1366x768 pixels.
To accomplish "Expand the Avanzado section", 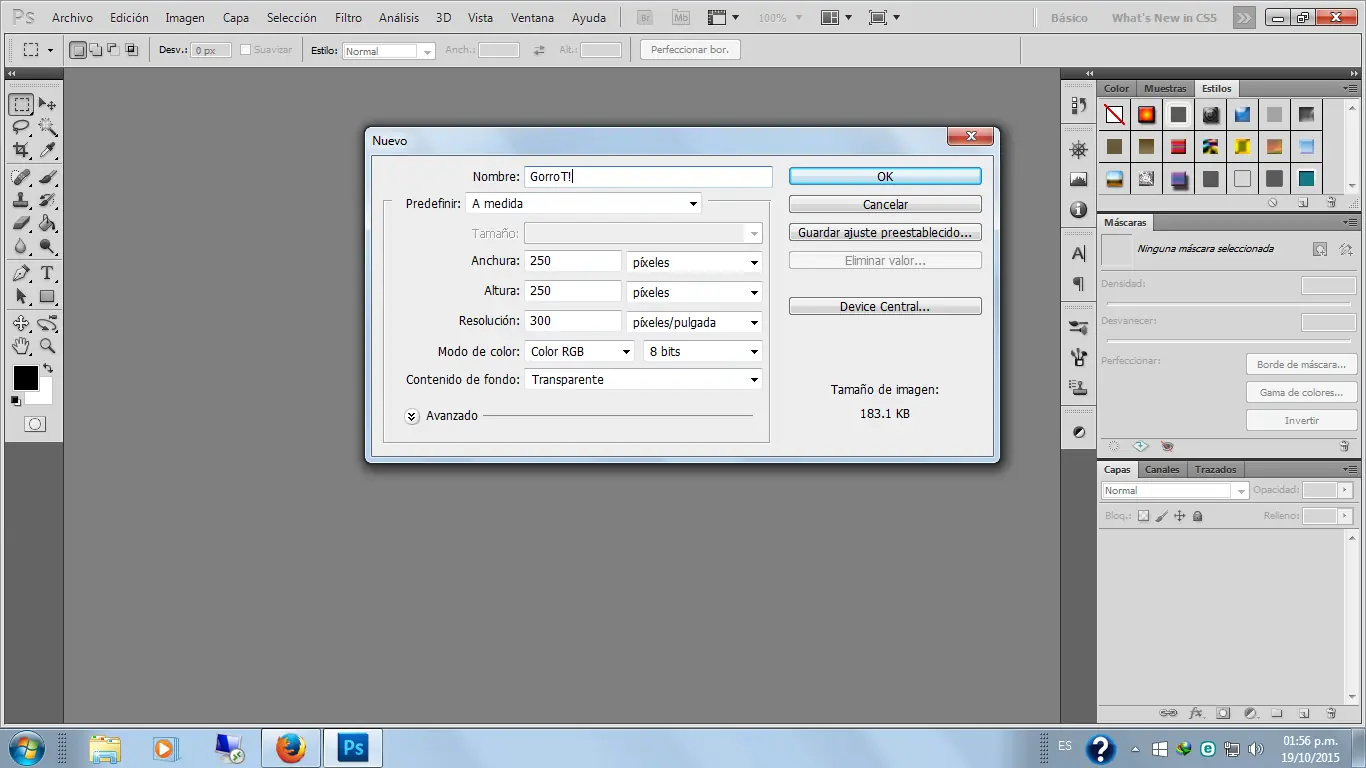I will click(412, 416).
